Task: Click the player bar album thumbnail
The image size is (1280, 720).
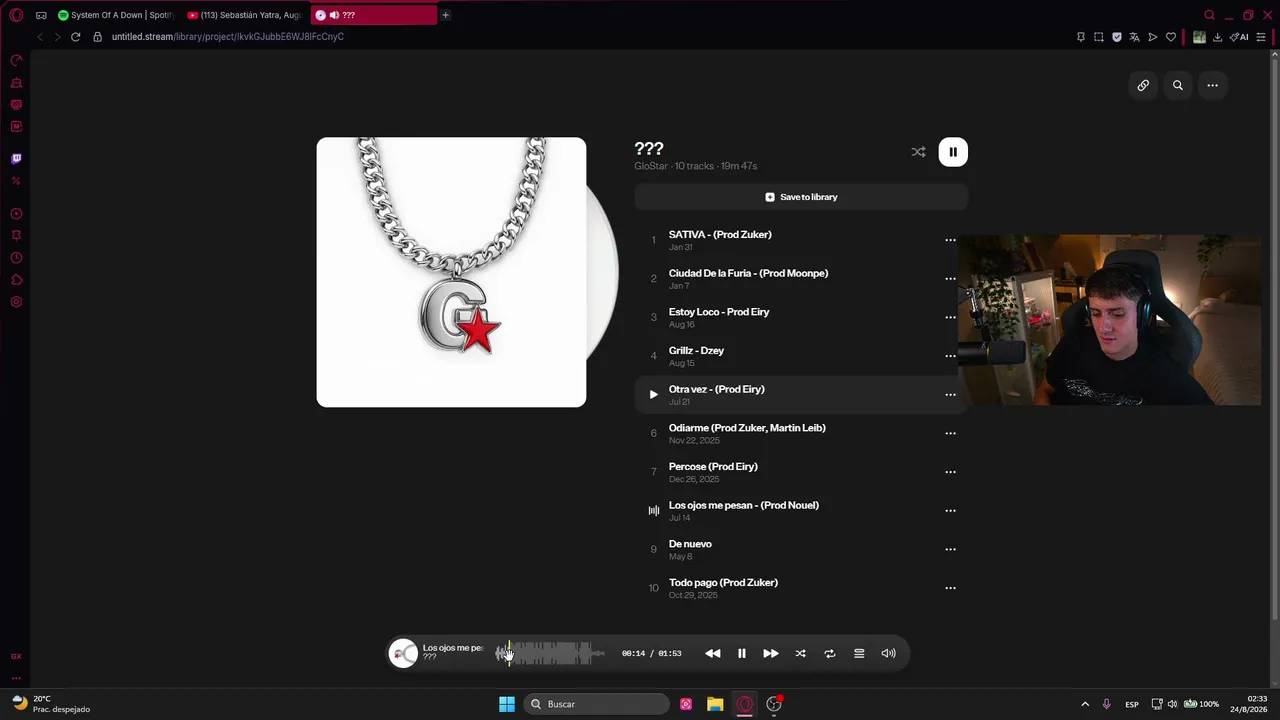Action: 403,653
